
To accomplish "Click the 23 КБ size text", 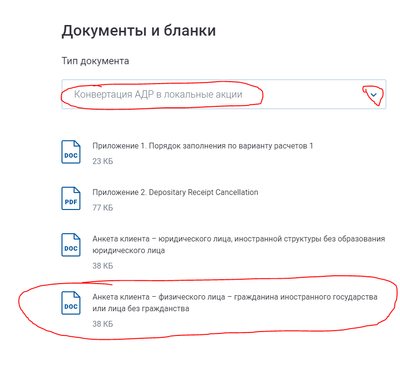I will pyautogui.click(x=103, y=161).
